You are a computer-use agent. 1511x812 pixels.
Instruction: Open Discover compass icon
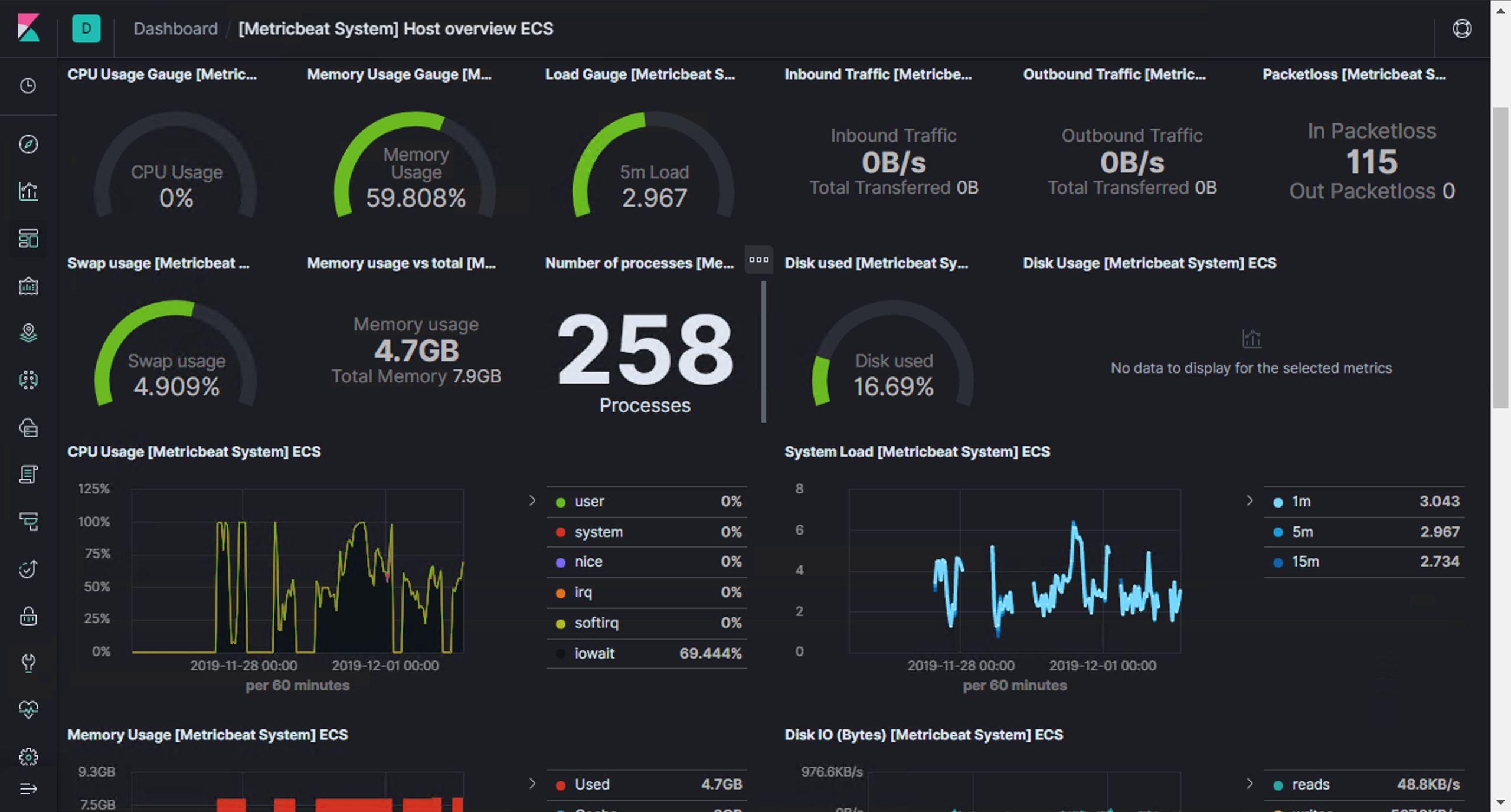[28, 144]
